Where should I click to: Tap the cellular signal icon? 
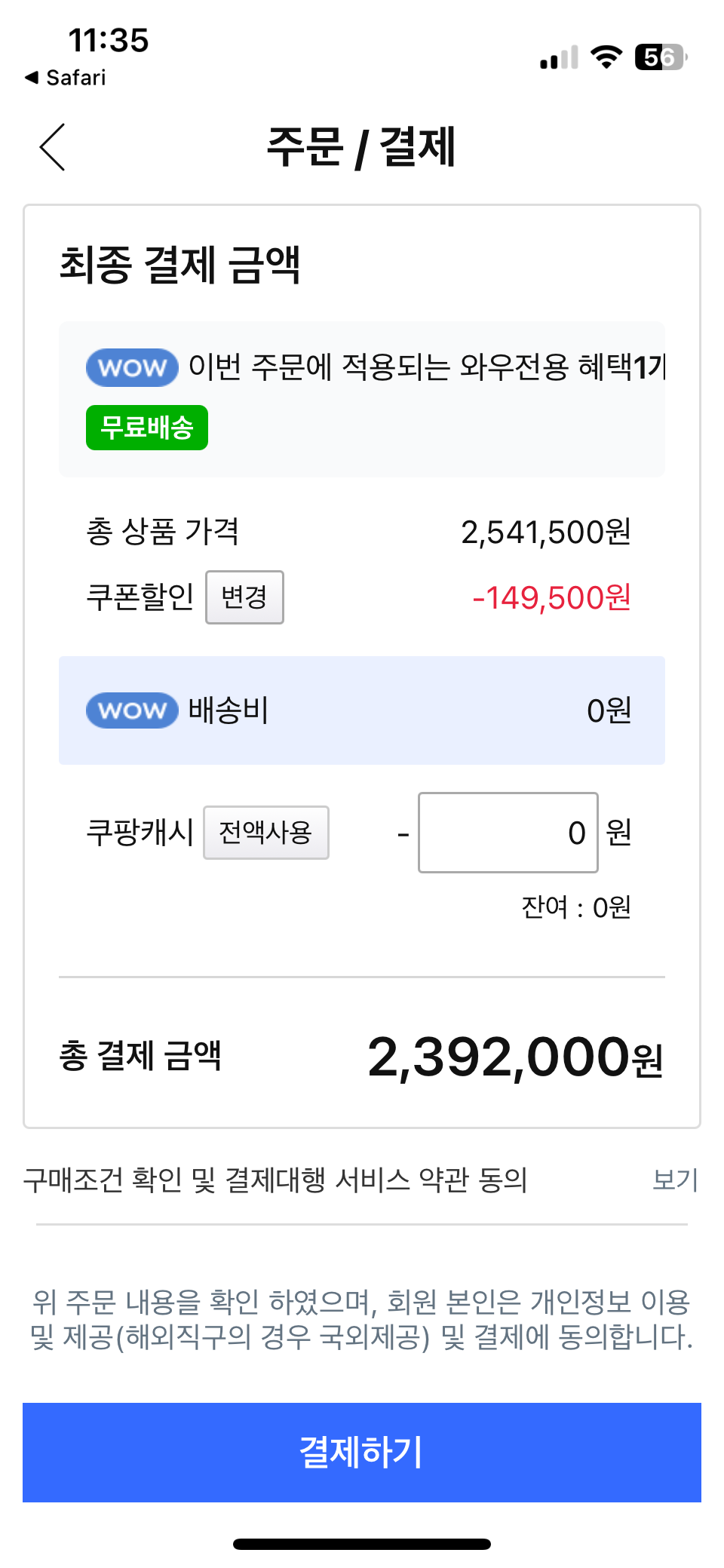pyautogui.click(x=559, y=58)
